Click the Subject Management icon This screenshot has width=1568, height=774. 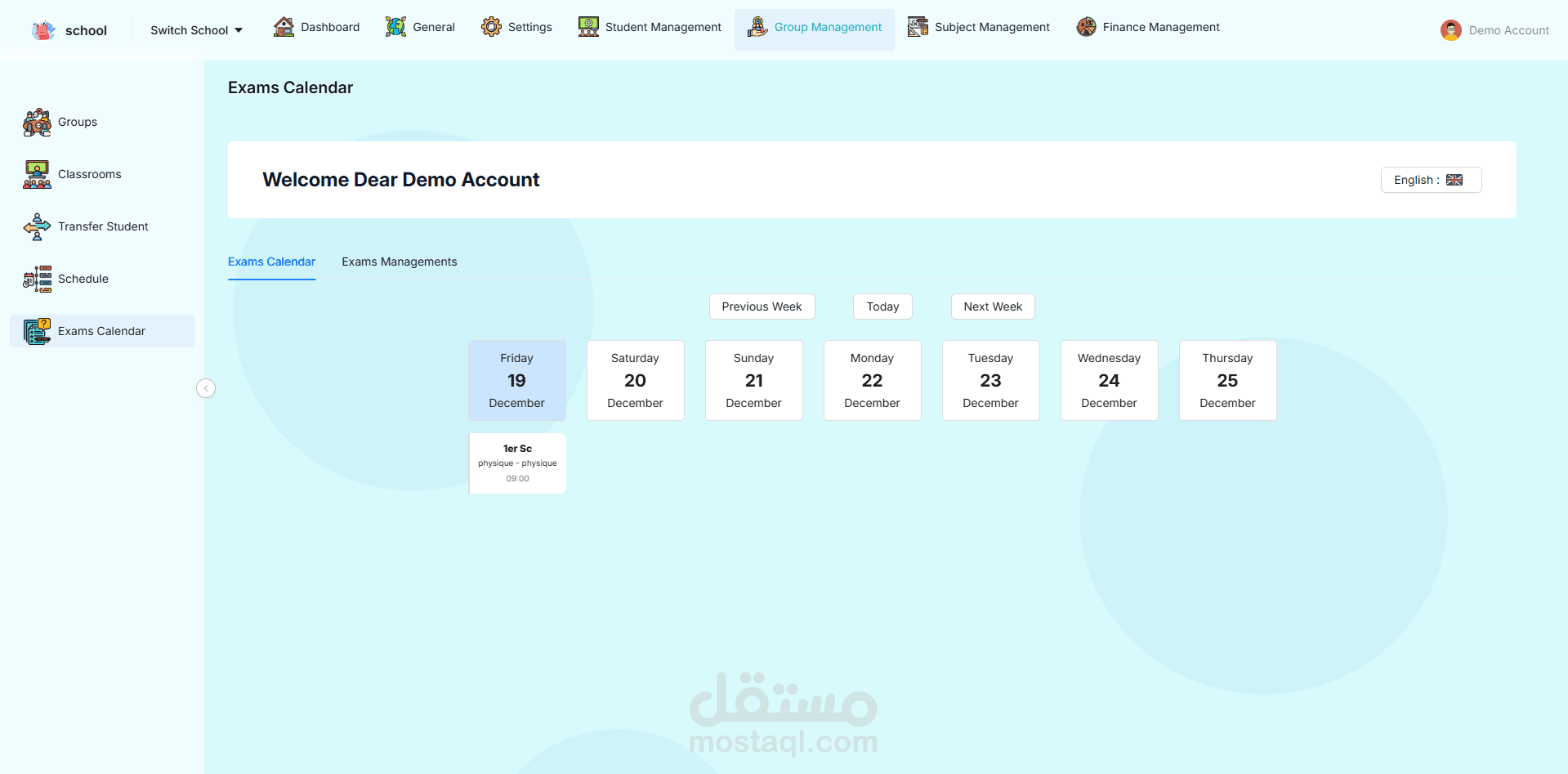(918, 27)
